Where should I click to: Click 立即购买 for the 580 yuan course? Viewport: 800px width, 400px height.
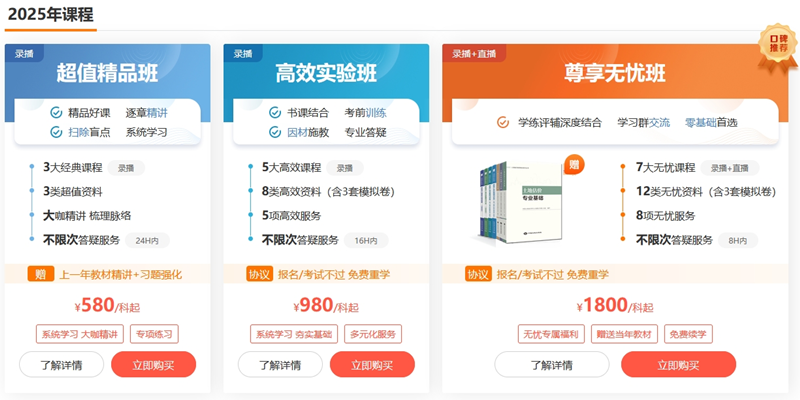click(x=153, y=365)
